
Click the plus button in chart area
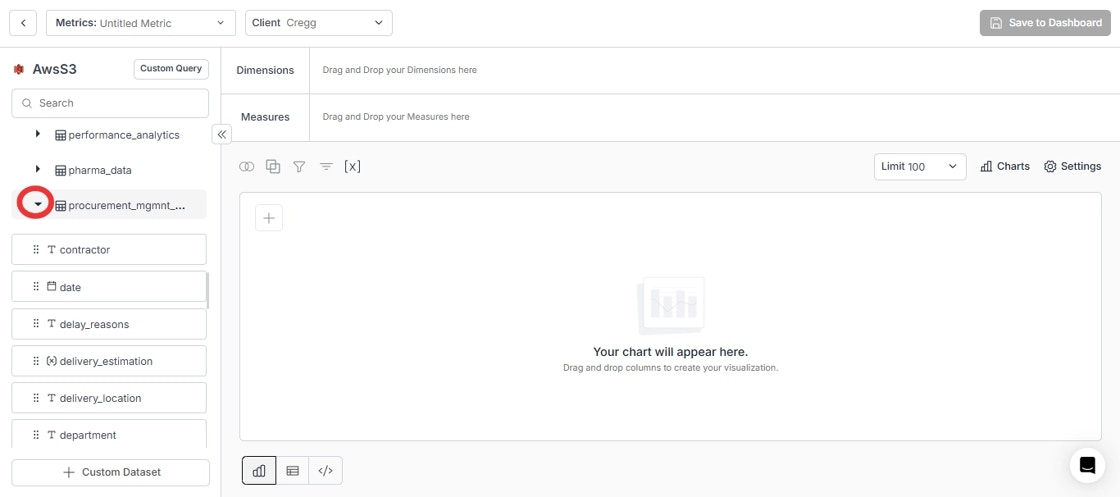(x=269, y=219)
